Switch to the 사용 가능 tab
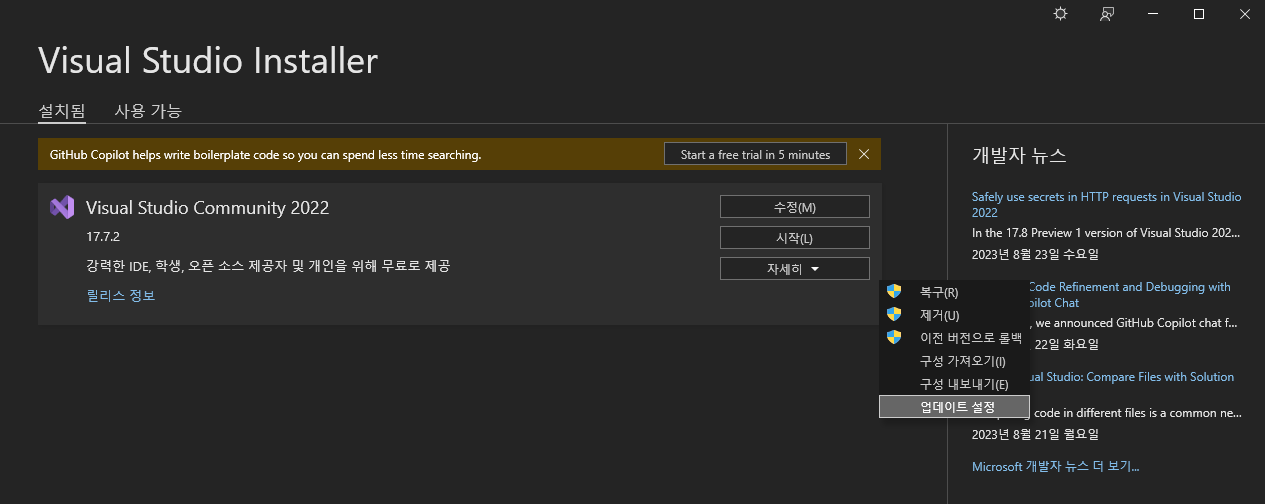 click(148, 111)
